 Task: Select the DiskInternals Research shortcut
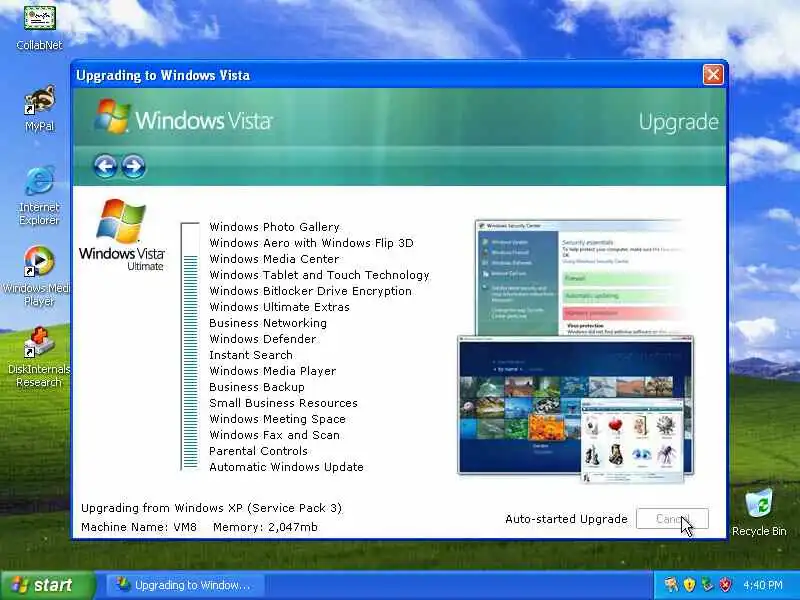[39, 357]
